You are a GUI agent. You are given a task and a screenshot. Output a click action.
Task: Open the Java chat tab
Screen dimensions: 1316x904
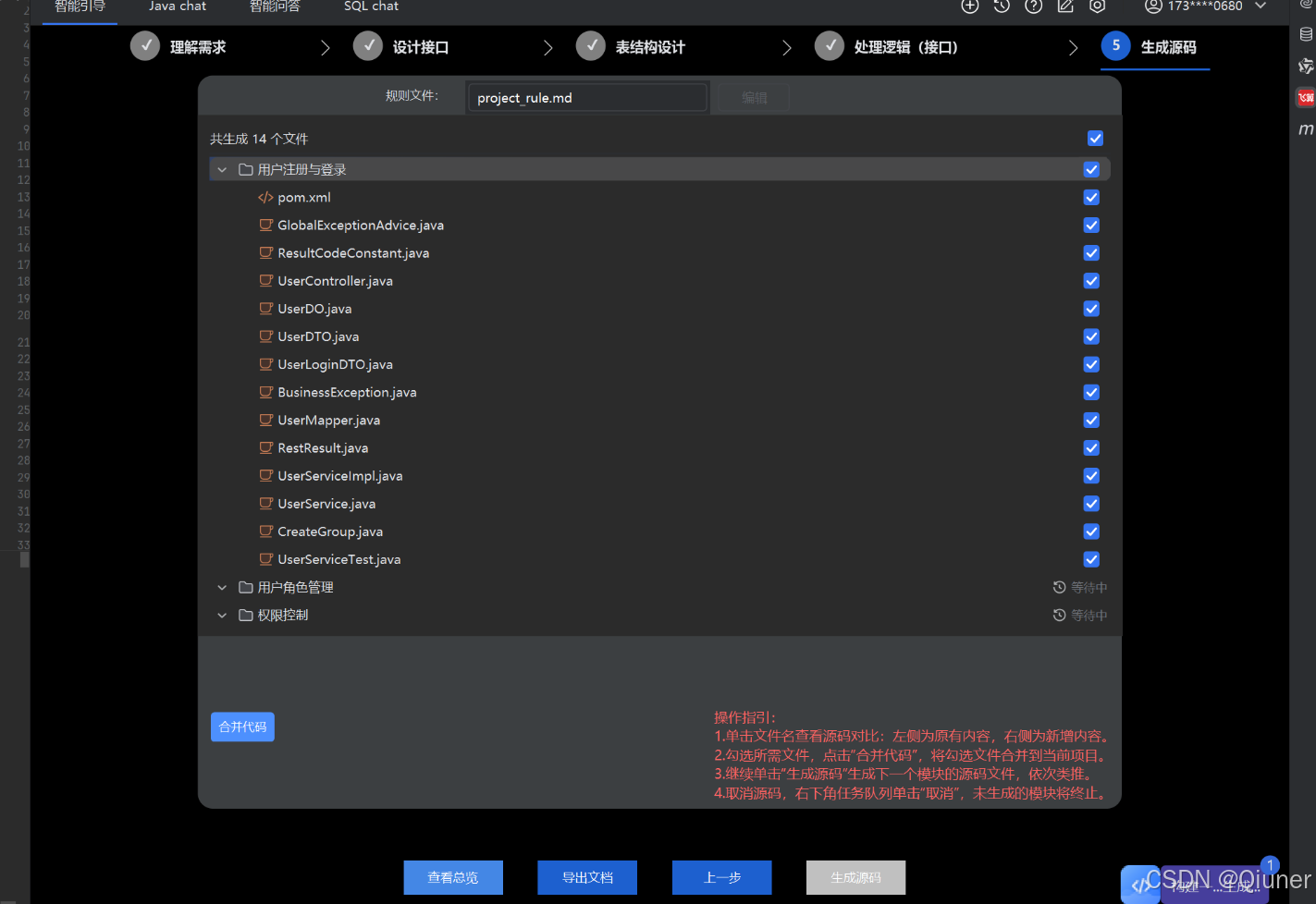click(177, 6)
